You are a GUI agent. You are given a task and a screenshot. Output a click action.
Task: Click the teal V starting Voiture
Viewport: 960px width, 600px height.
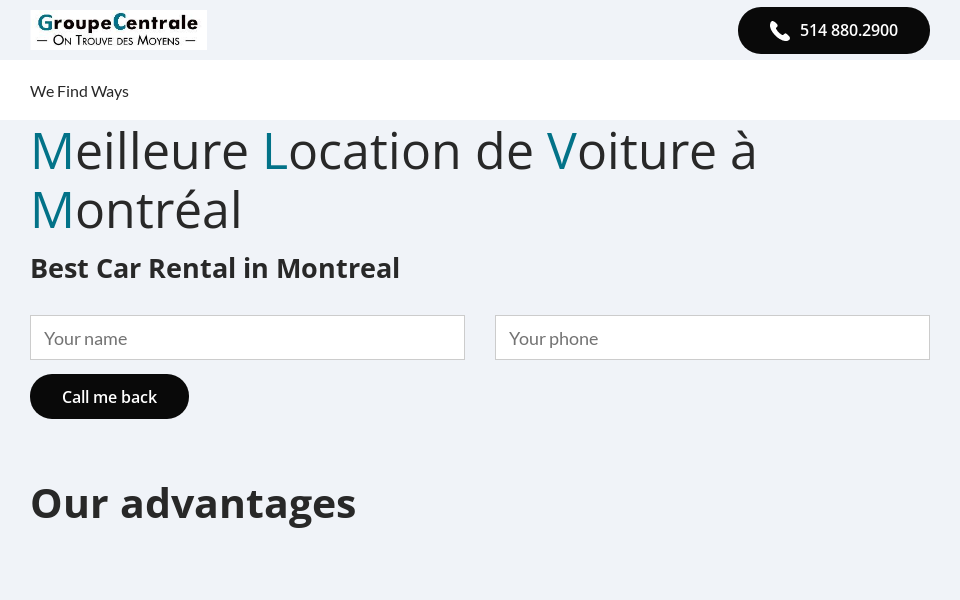[561, 150]
